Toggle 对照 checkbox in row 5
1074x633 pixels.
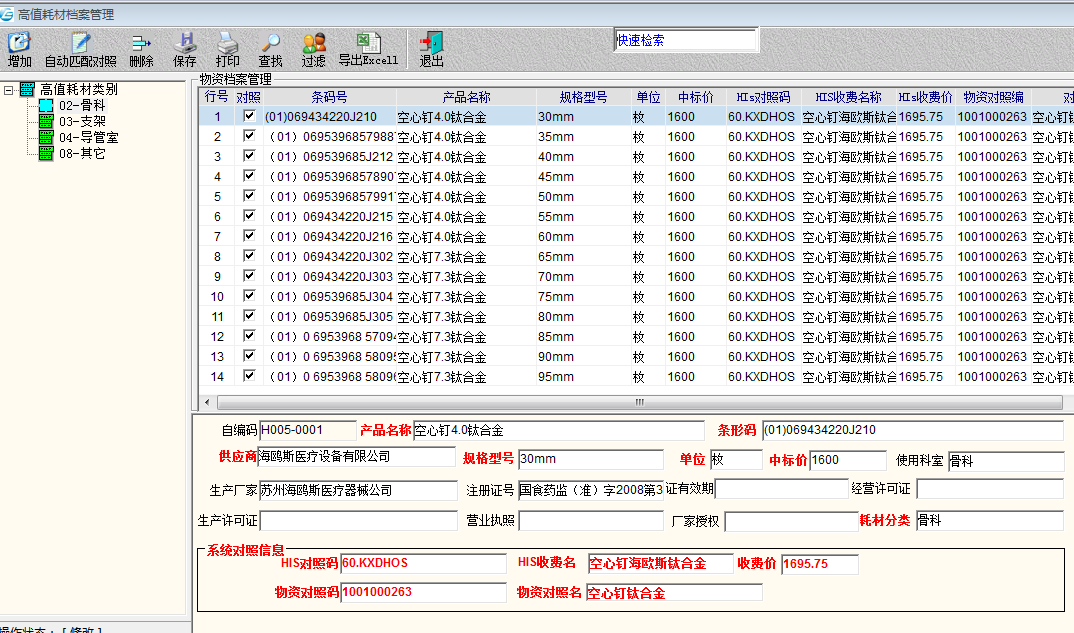point(249,196)
